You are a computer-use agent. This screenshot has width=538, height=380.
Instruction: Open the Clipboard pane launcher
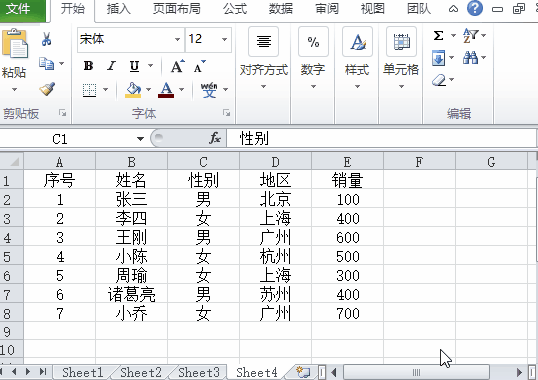tap(62, 112)
